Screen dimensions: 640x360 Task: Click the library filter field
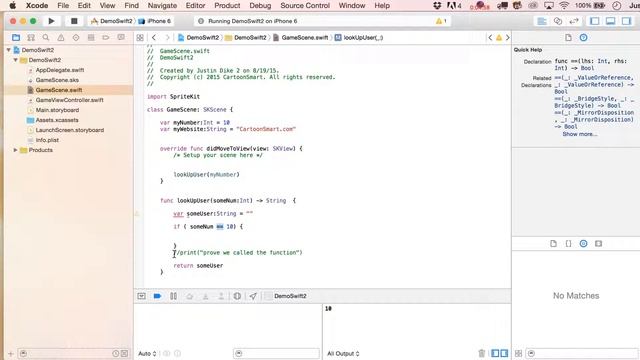(582, 353)
